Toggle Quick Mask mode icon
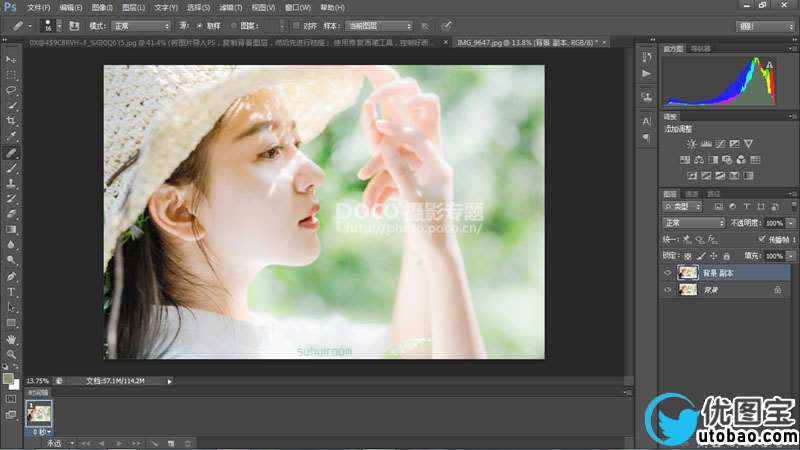 click(x=11, y=399)
